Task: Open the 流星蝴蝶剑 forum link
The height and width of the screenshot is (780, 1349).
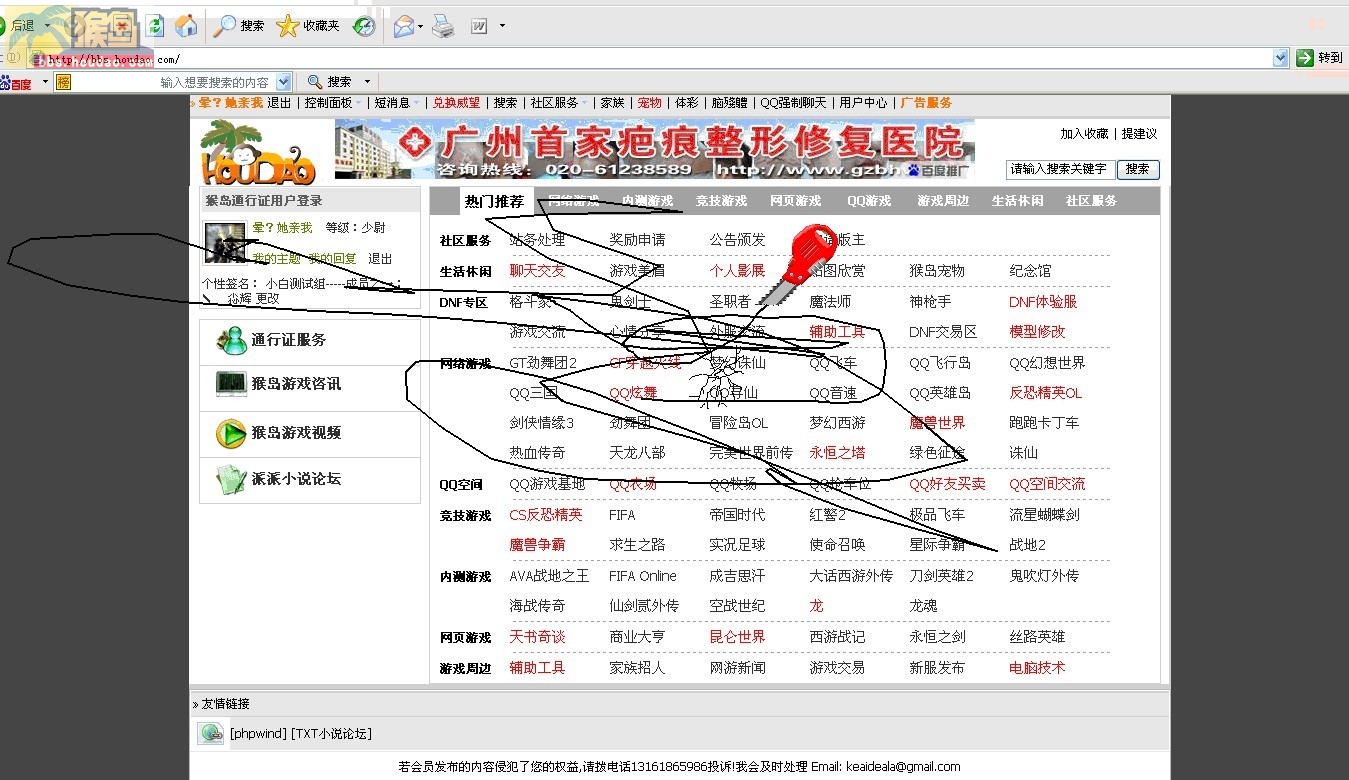Action: 1044,515
